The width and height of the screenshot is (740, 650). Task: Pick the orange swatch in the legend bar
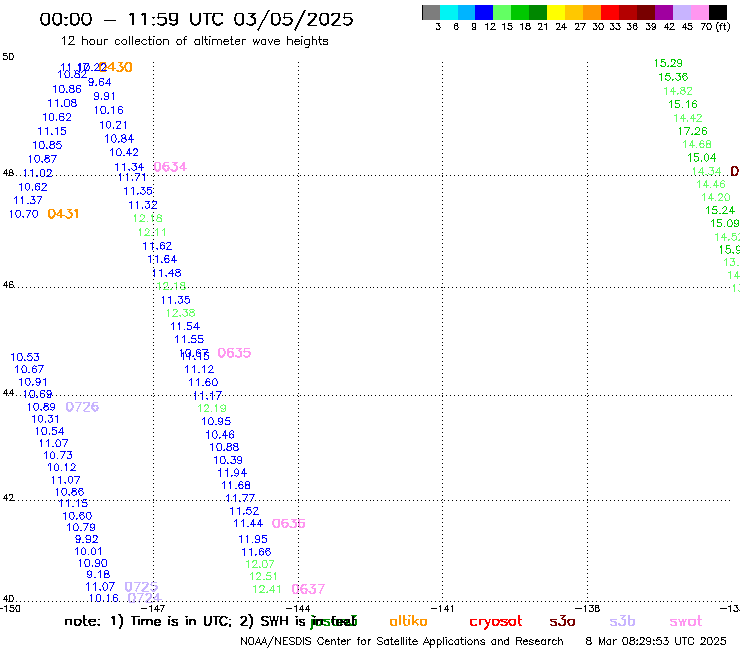tap(592, 13)
